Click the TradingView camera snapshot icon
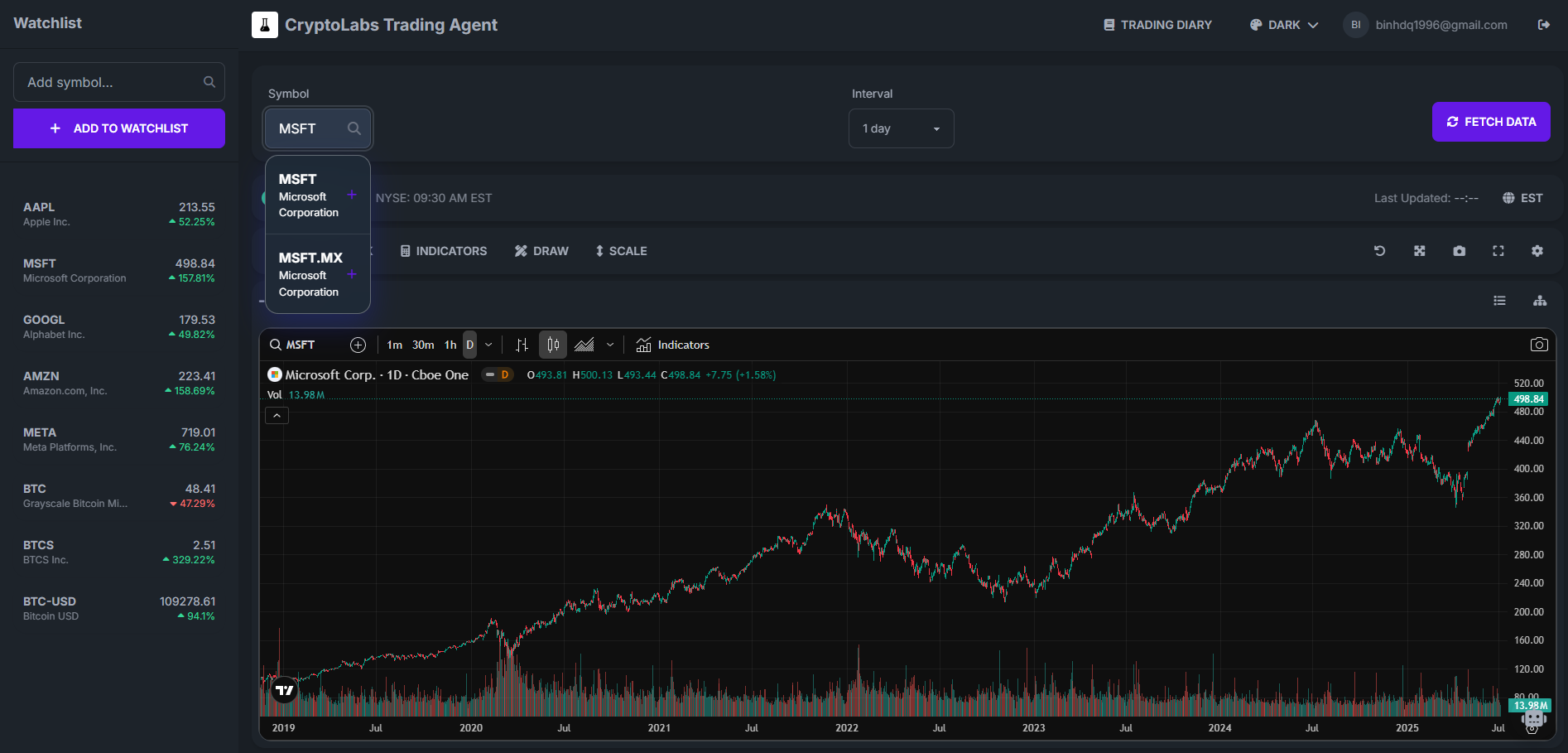Image resolution: width=1568 pixels, height=753 pixels. [1539, 345]
